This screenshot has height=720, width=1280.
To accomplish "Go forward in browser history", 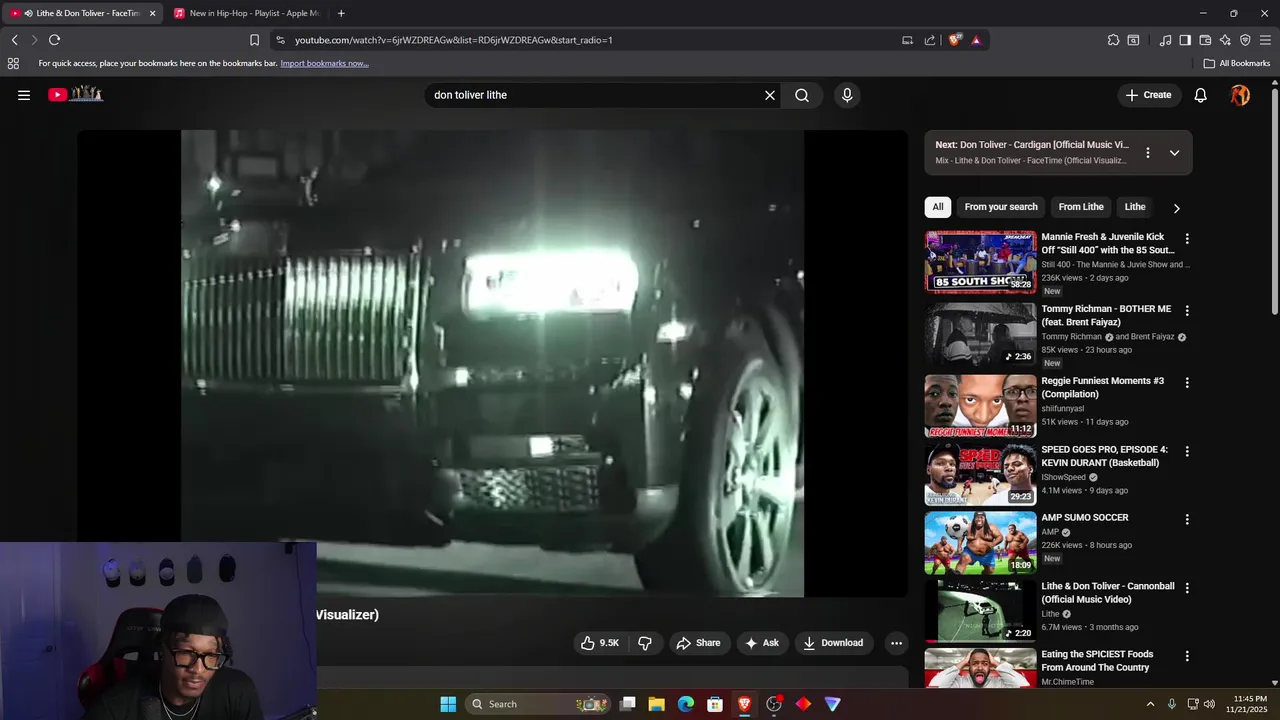I will tap(34, 40).
